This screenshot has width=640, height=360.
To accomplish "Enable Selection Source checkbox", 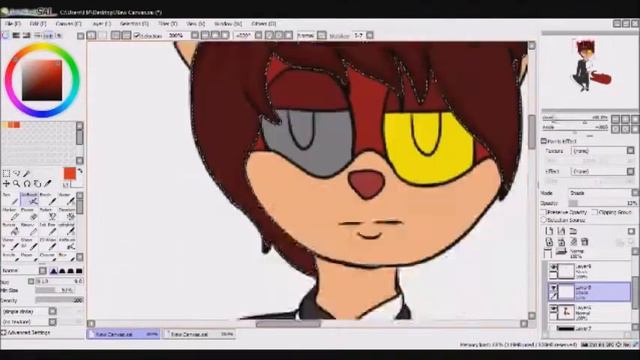I will 544,220.
